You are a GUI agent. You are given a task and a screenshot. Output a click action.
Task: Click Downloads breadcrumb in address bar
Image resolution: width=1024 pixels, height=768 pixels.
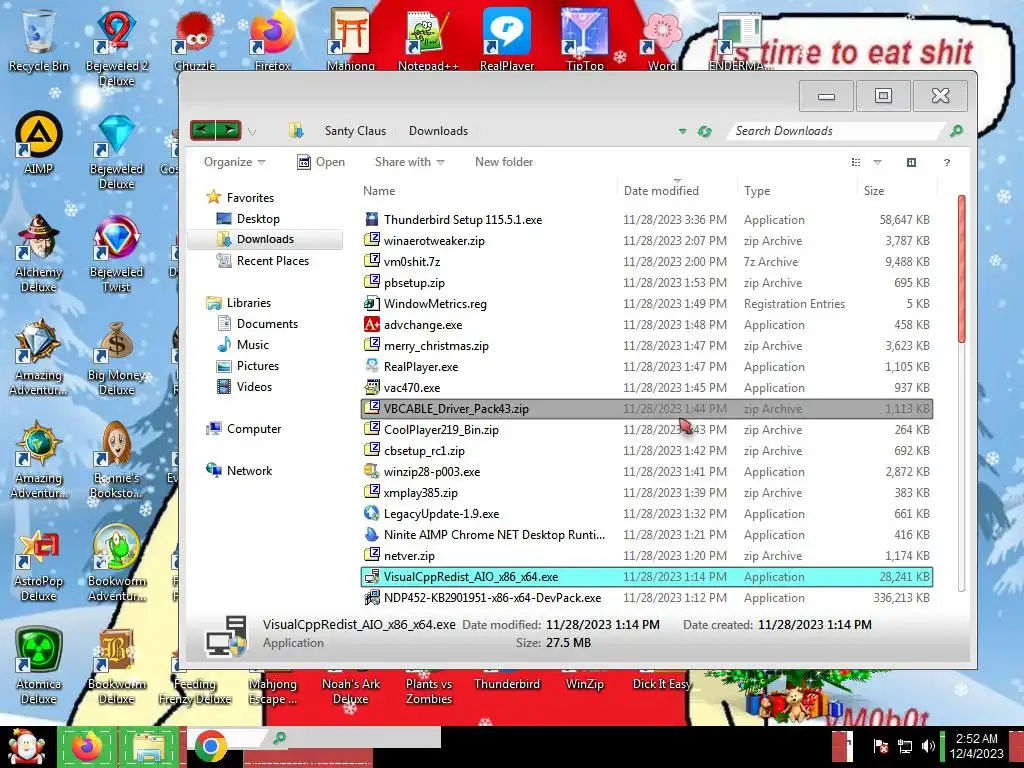(x=438, y=131)
